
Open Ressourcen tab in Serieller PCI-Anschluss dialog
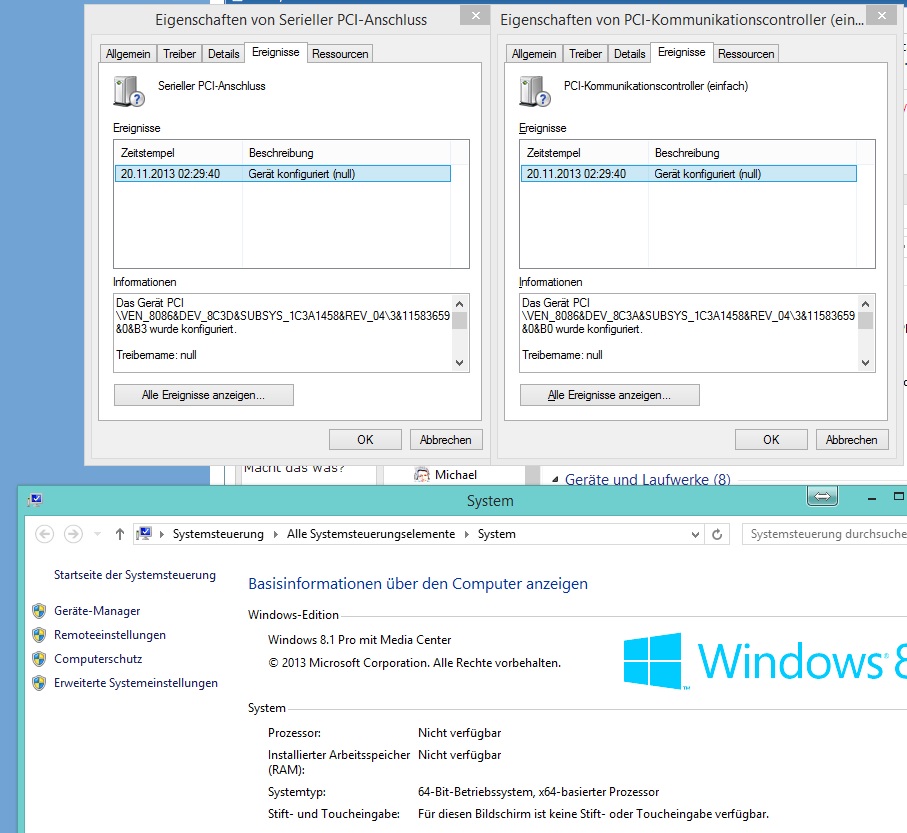(340, 54)
